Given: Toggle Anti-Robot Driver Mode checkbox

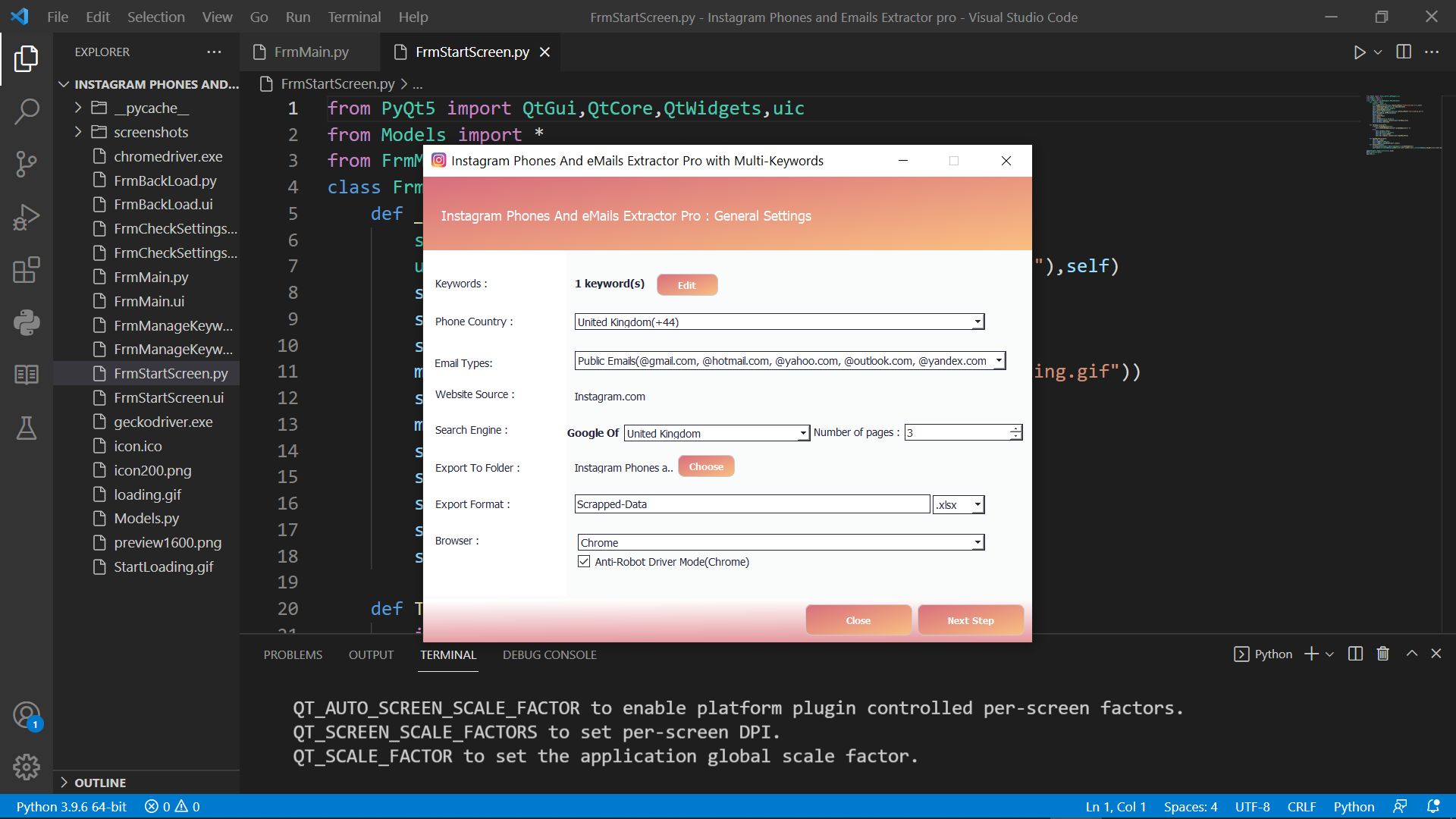Looking at the screenshot, I should pyautogui.click(x=584, y=562).
